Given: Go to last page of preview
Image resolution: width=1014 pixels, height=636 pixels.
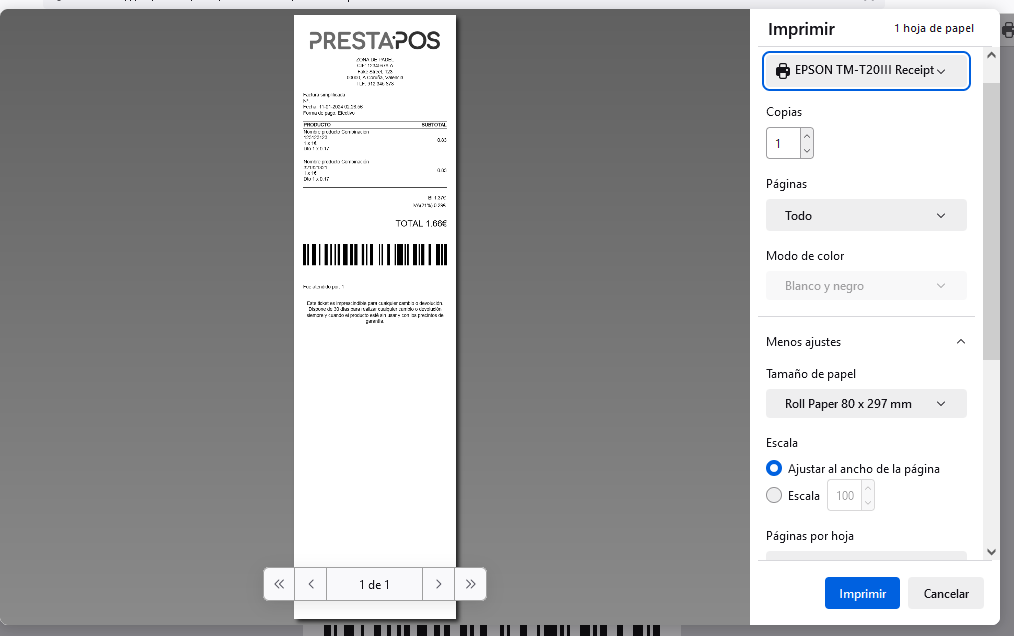Looking at the screenshot, I should (x=470, y=584).
